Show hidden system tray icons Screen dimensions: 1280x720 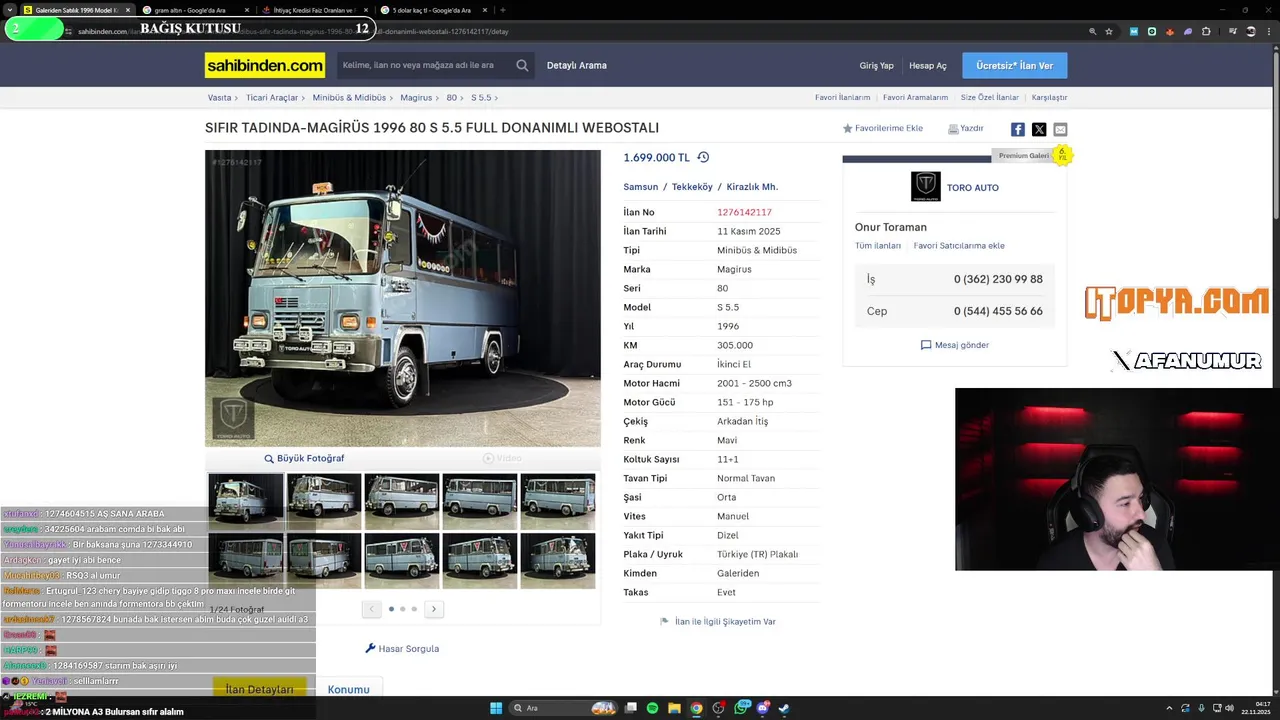point(1169,708)
